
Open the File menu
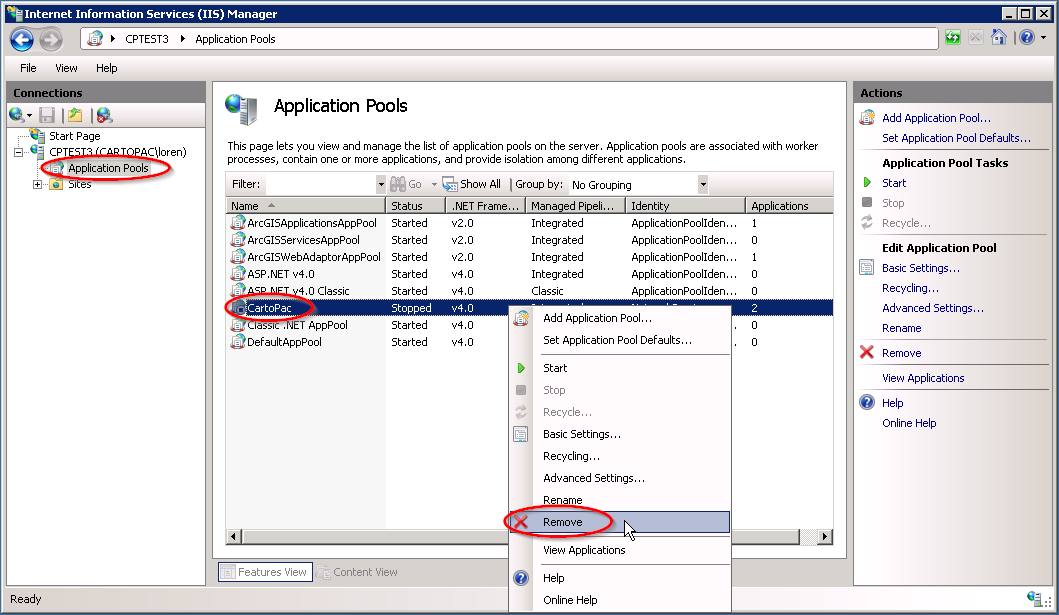(28, 68)
